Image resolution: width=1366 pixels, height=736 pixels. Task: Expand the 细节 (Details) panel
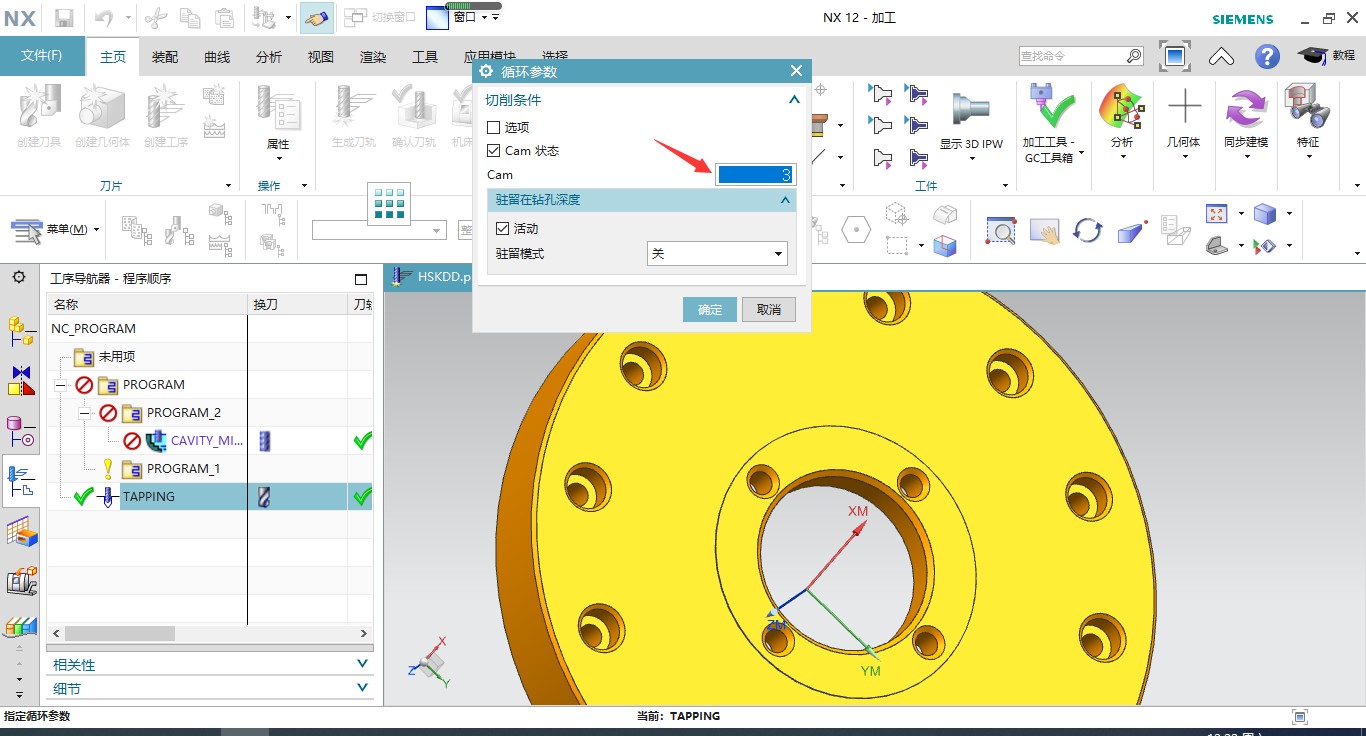362,688
